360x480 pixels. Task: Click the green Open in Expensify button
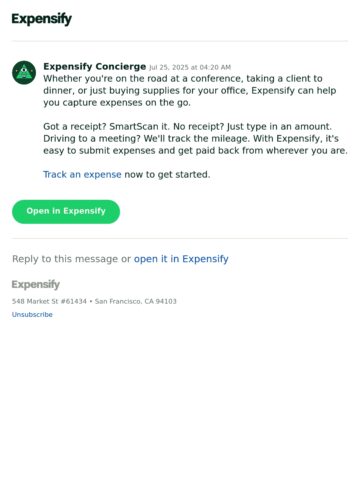coord(66,211)
